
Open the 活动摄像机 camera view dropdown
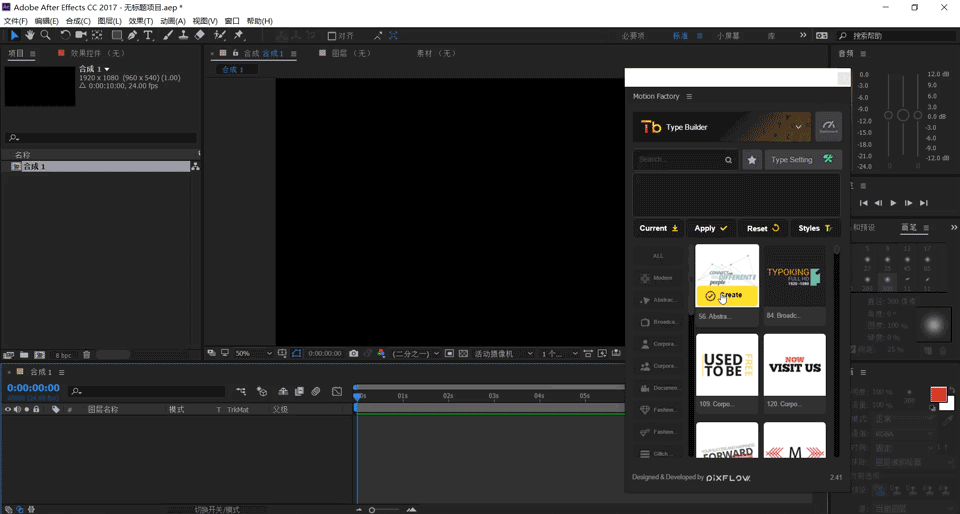coord(504,353)
